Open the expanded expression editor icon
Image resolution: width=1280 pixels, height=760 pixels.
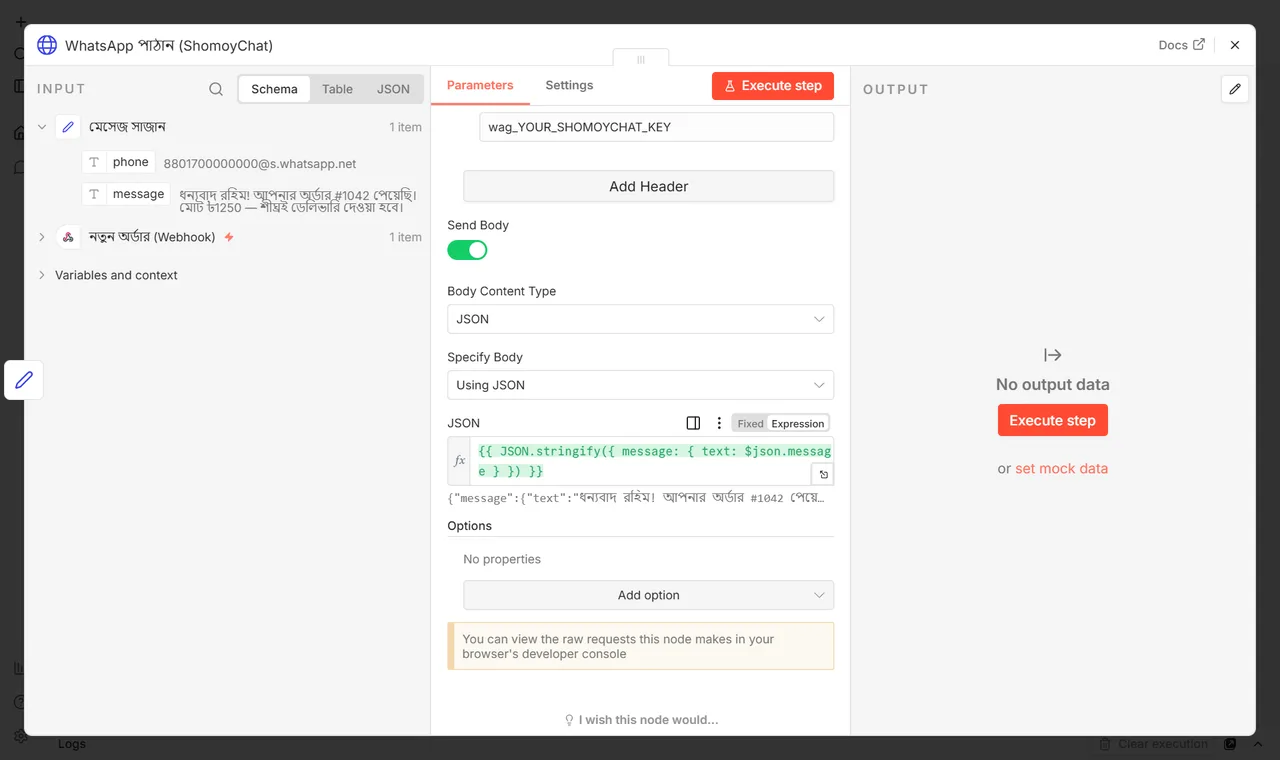[822, 475]
